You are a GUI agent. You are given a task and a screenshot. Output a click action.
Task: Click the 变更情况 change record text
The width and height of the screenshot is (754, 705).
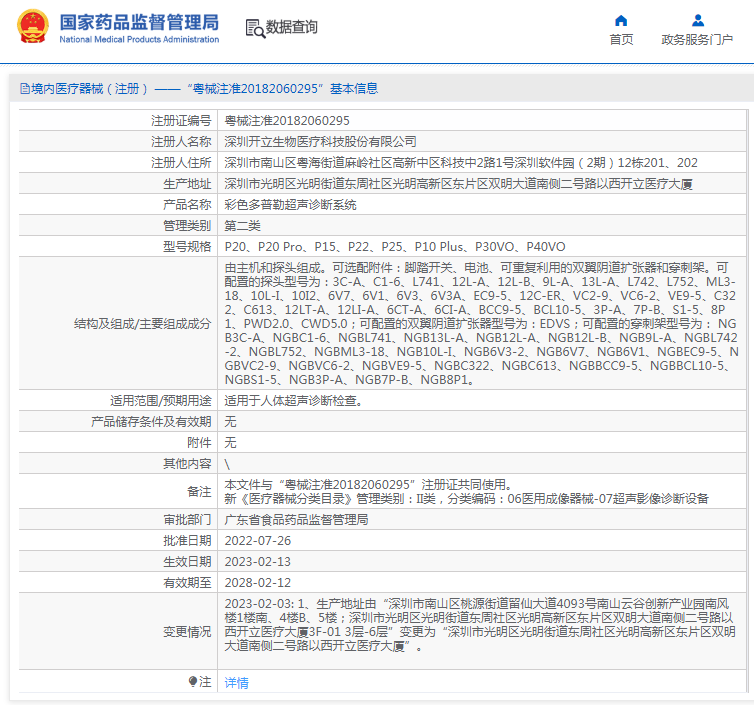[480, 625]
